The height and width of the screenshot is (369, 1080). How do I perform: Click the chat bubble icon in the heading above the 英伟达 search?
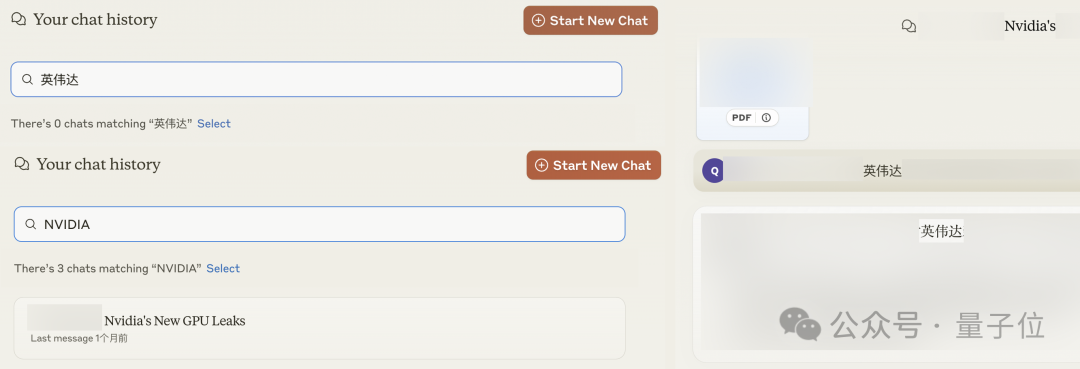click(x=19, y=20)
